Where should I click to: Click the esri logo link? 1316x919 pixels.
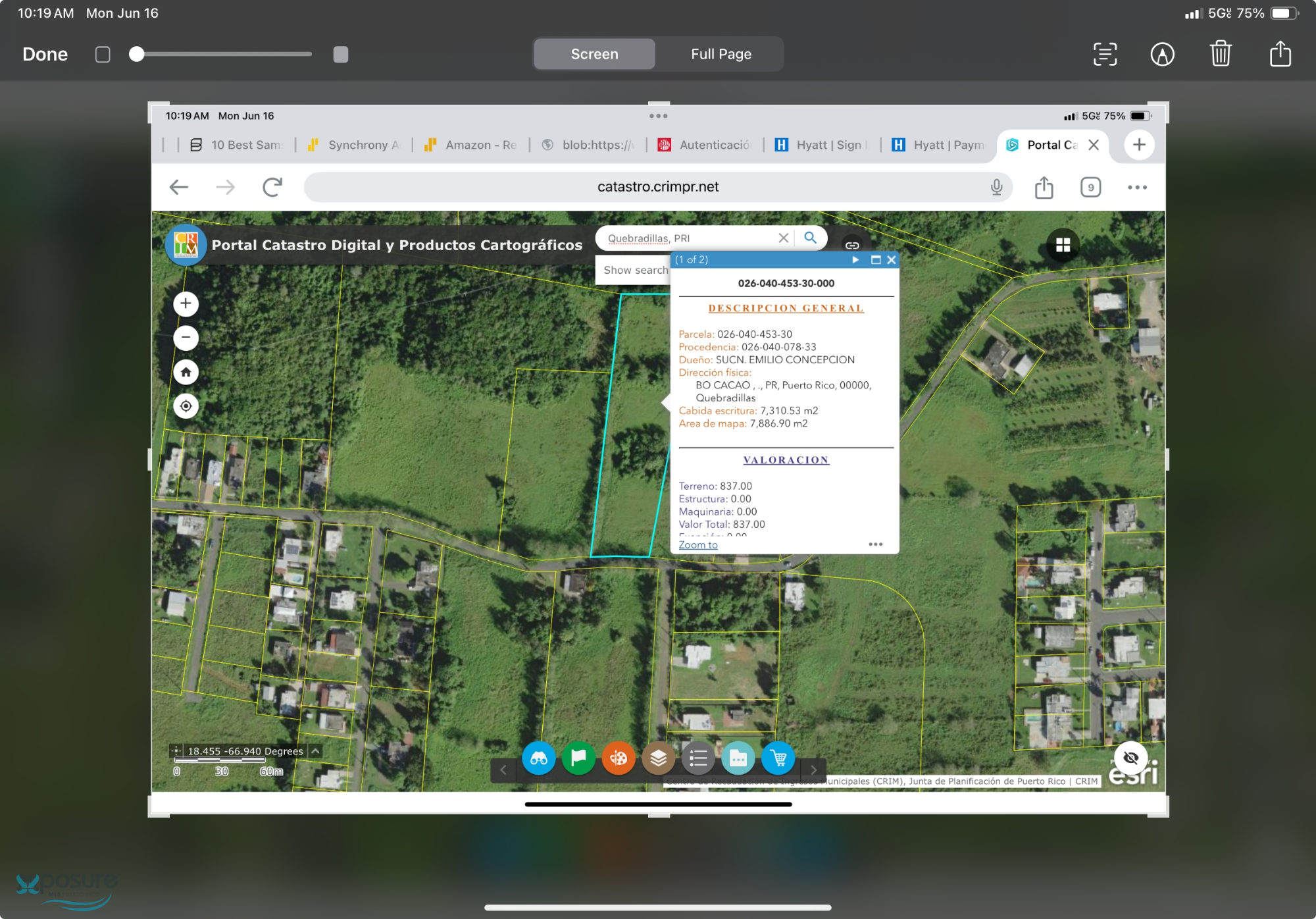click(1133, 774)
